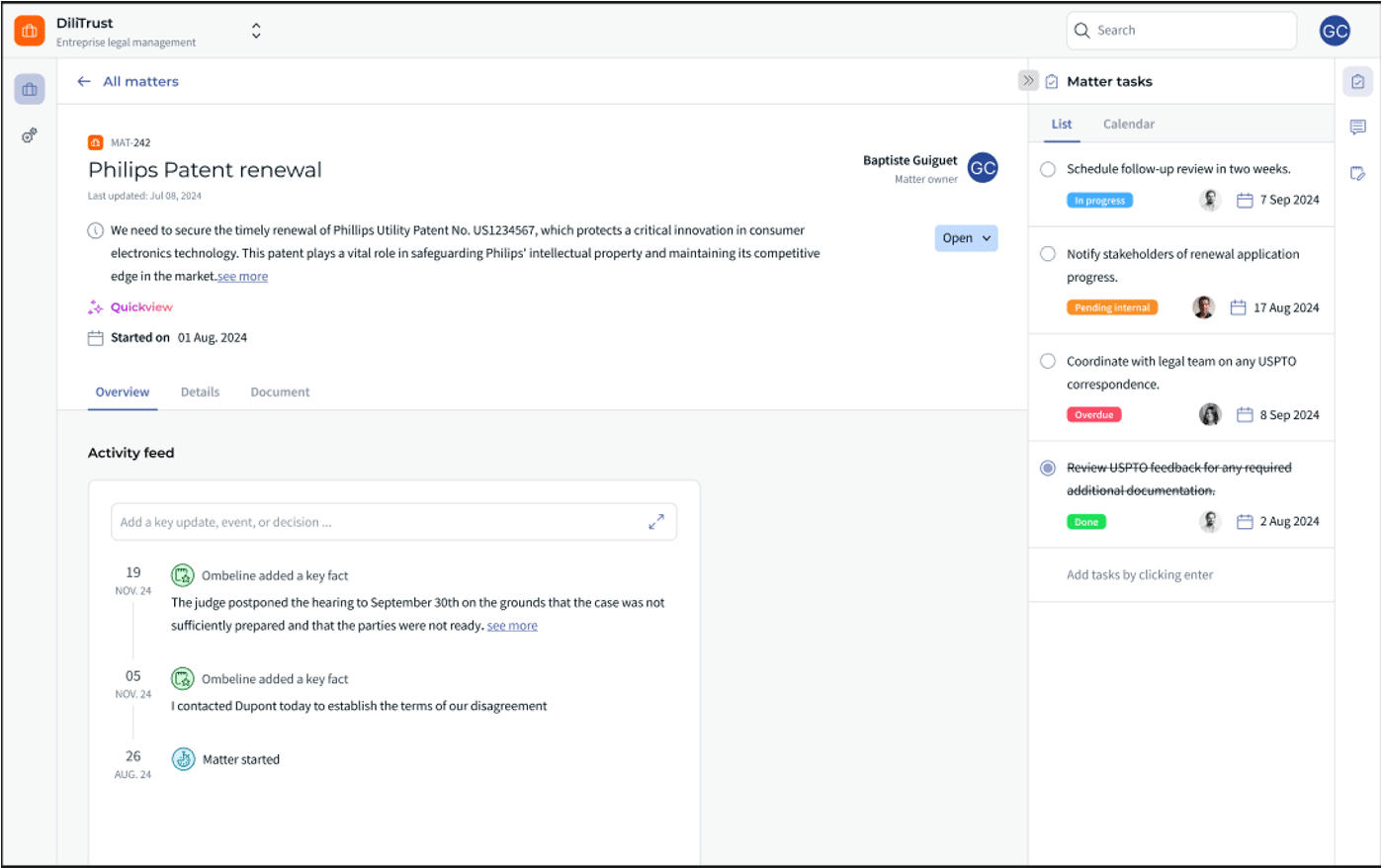Viewport: 1382px width, 868px height.
Task: Click calendar icon next to 8 Sep 2024
Action: tap(1245, 415)
